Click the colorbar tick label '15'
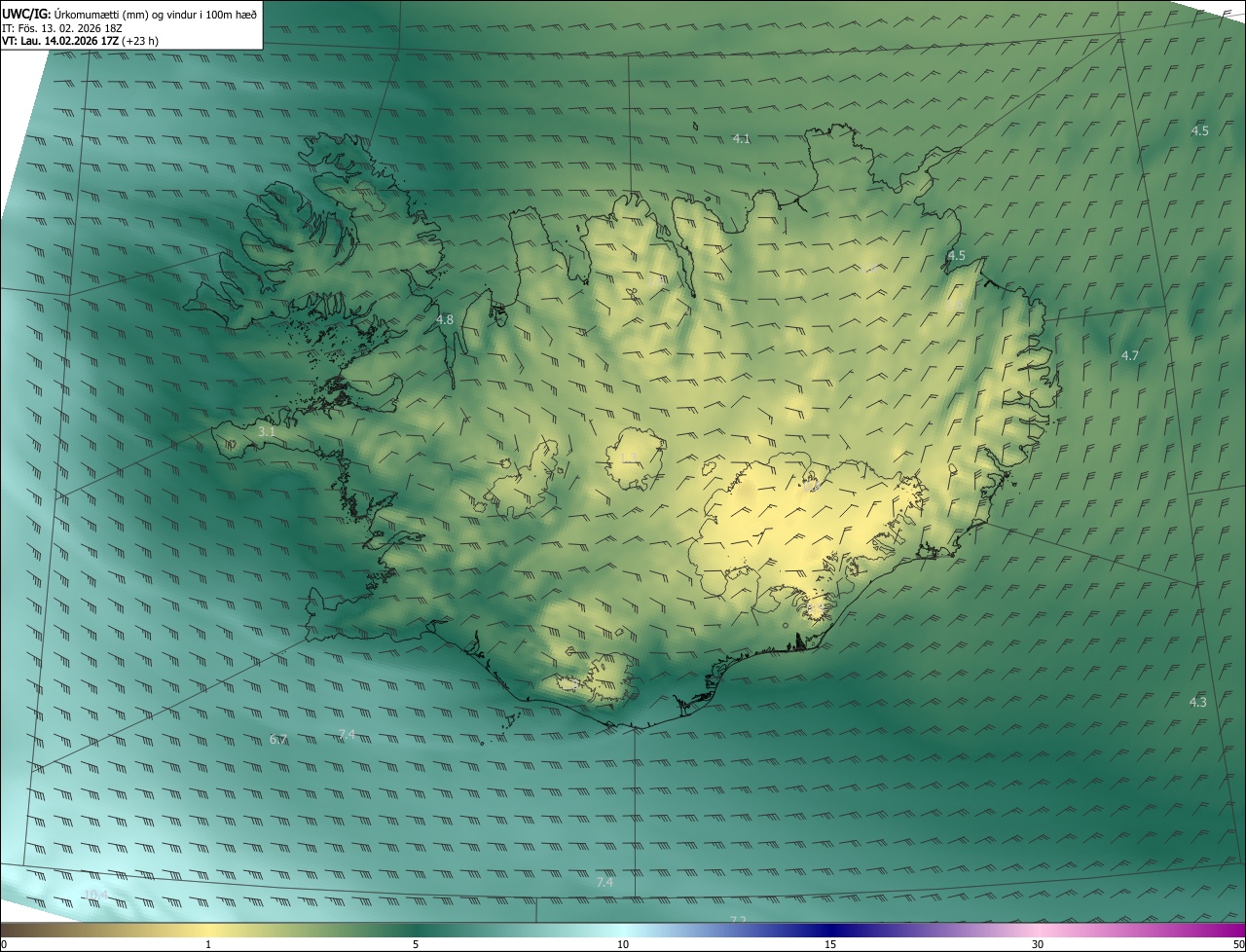The image size is (1246, 952). tap(830, 944)
